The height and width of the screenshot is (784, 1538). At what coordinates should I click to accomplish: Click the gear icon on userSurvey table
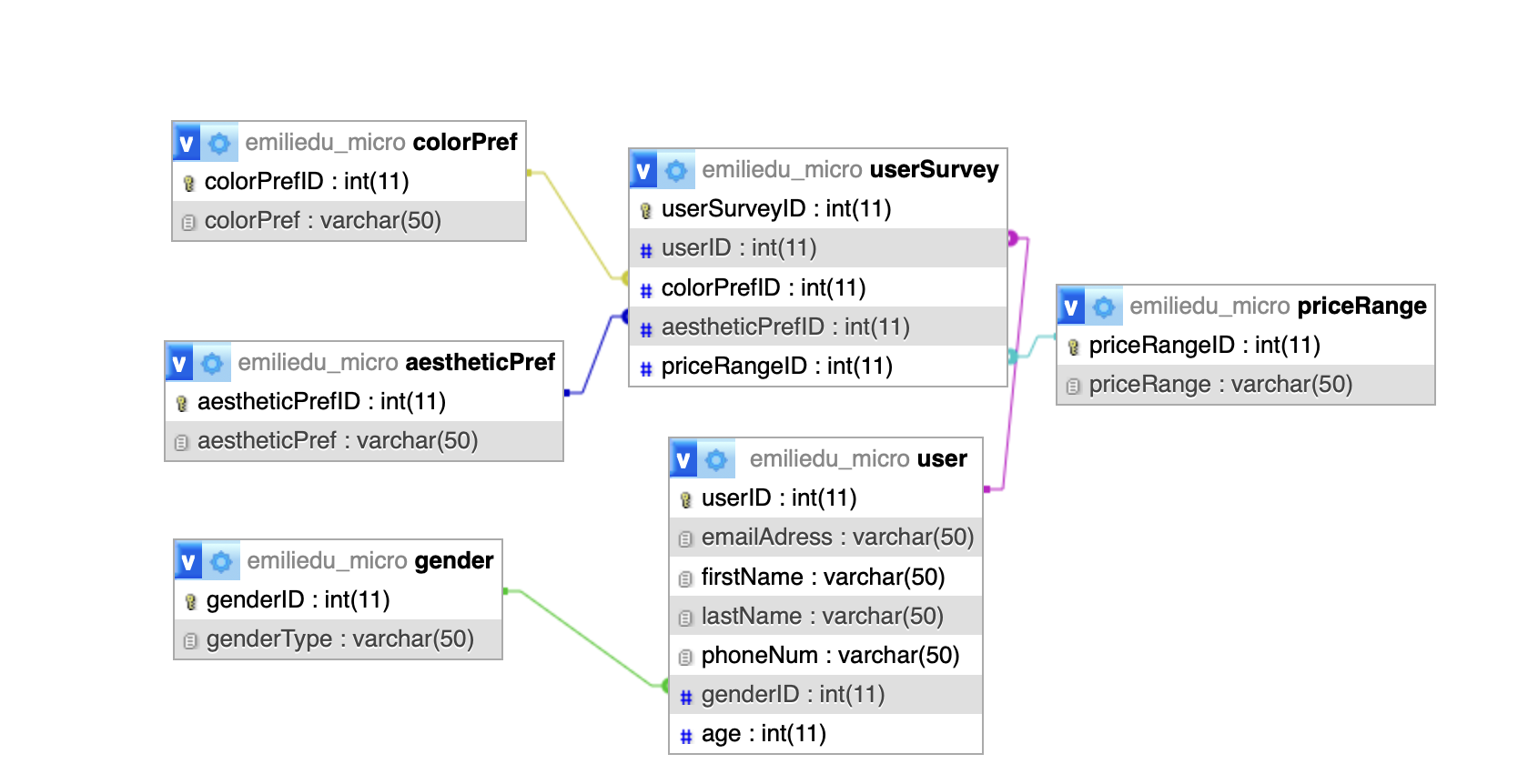tap(676, 170)
